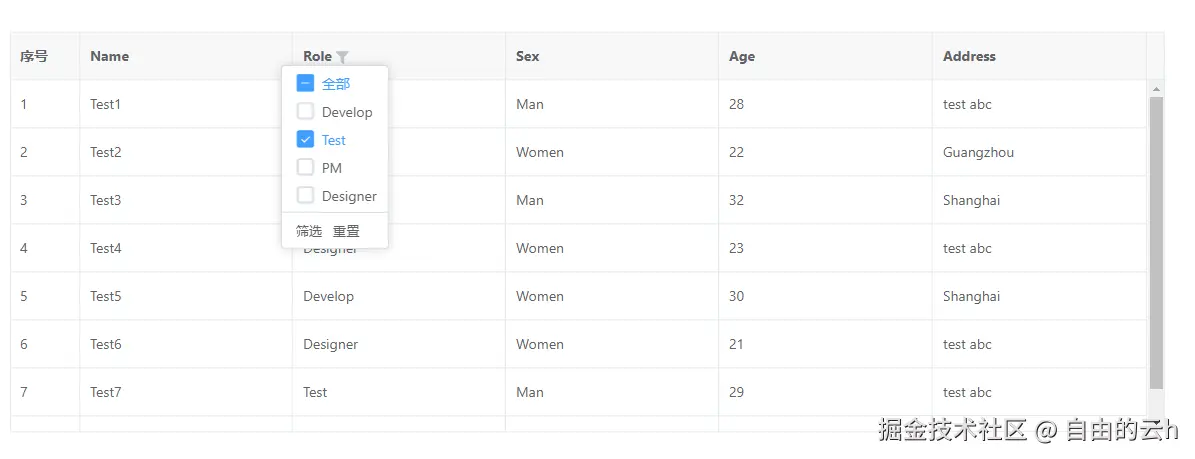Viewport: 1195px width, 459px height.
Task: Click the Designer role cell in Test6 row
Action: point(331,345)
